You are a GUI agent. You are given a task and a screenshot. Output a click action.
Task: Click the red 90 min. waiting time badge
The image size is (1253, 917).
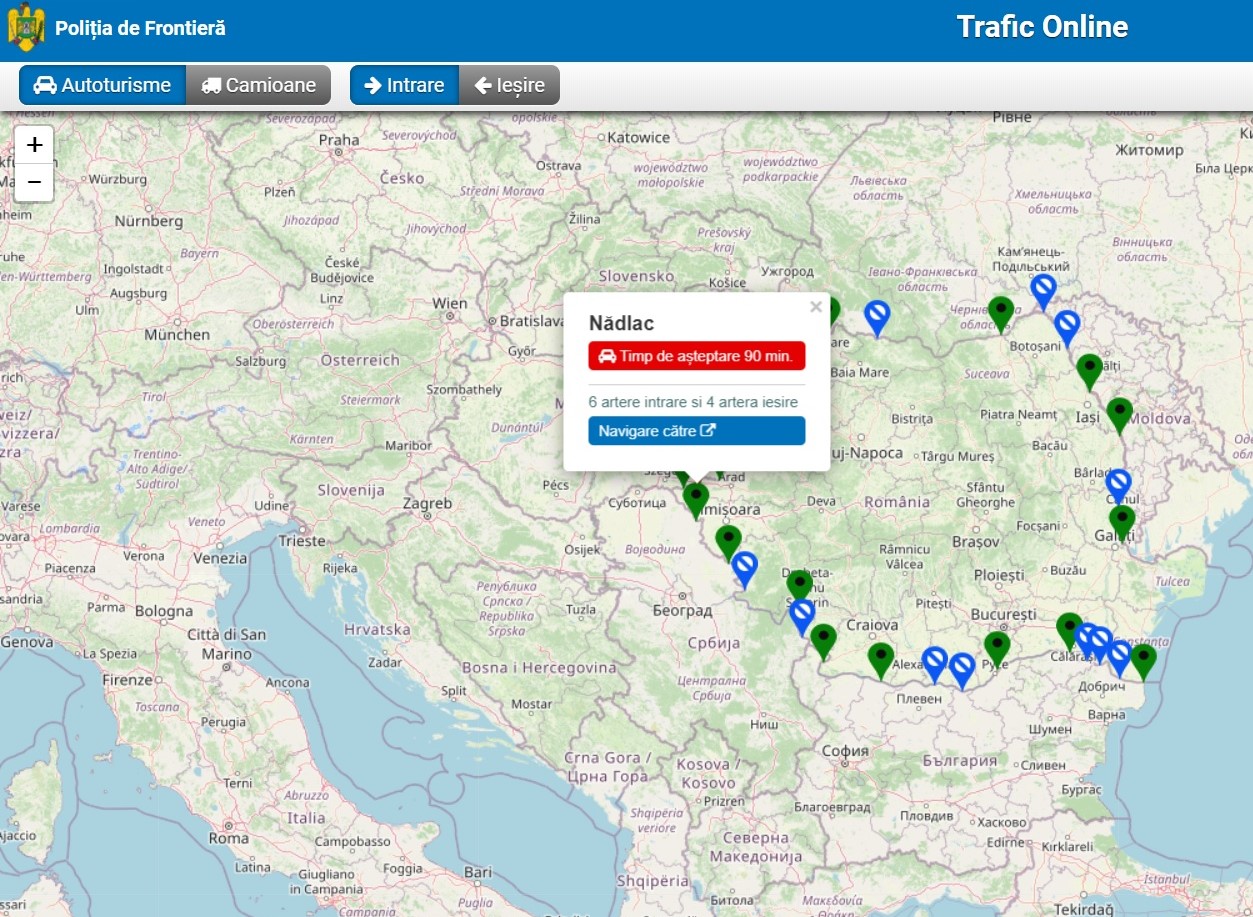point(696,356)
